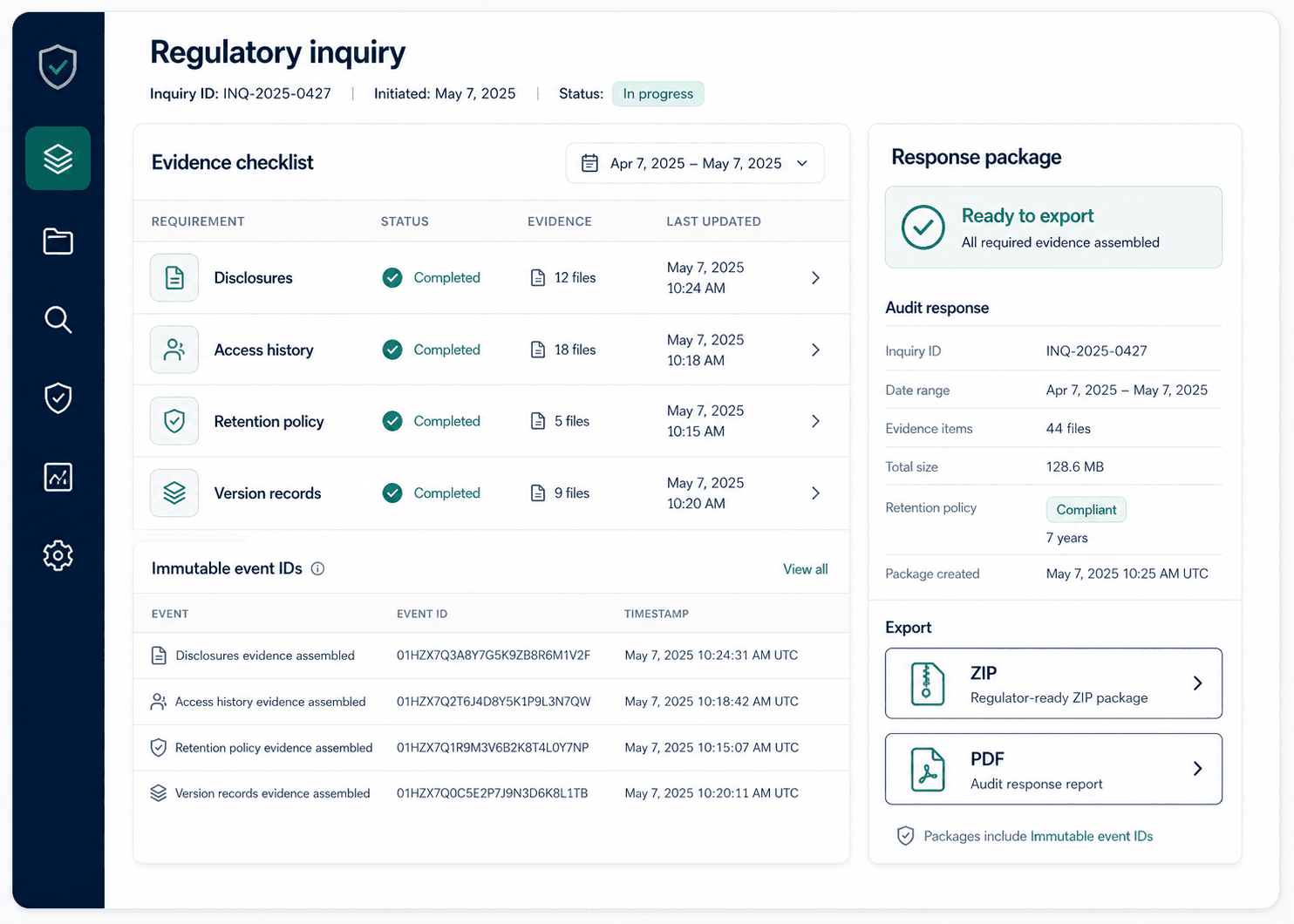Click the file icon beside 9 files
The height and width of the screenshot is (924, 1294).
point(538,493)
